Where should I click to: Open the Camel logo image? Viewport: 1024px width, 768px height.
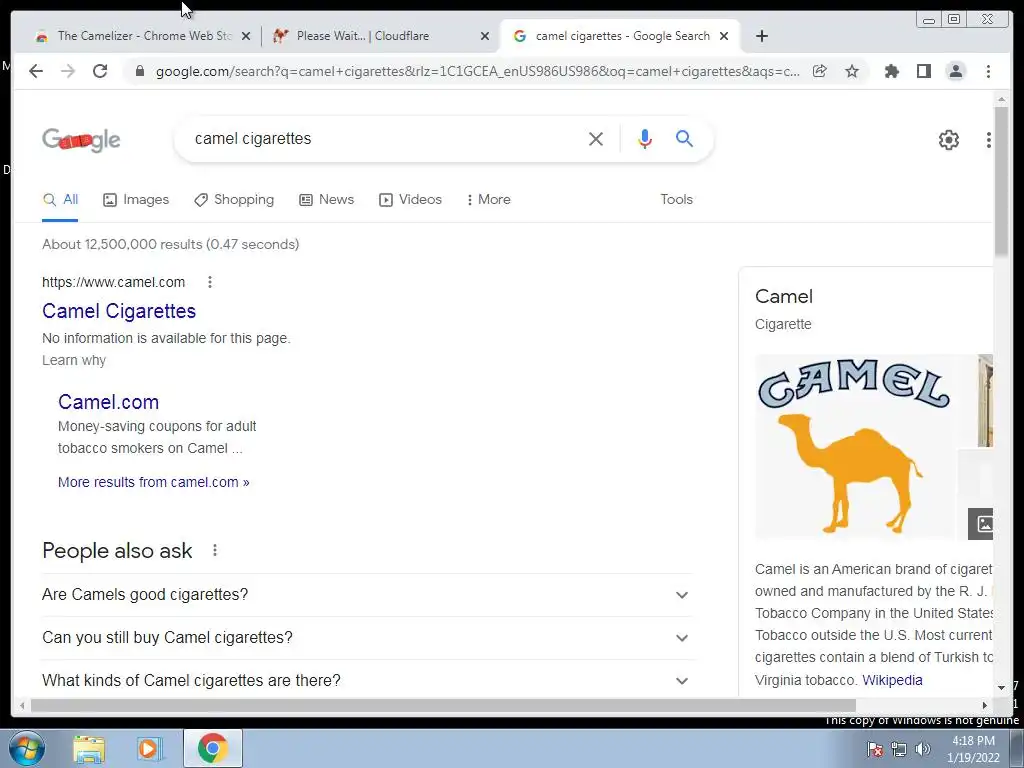point(856,446)
